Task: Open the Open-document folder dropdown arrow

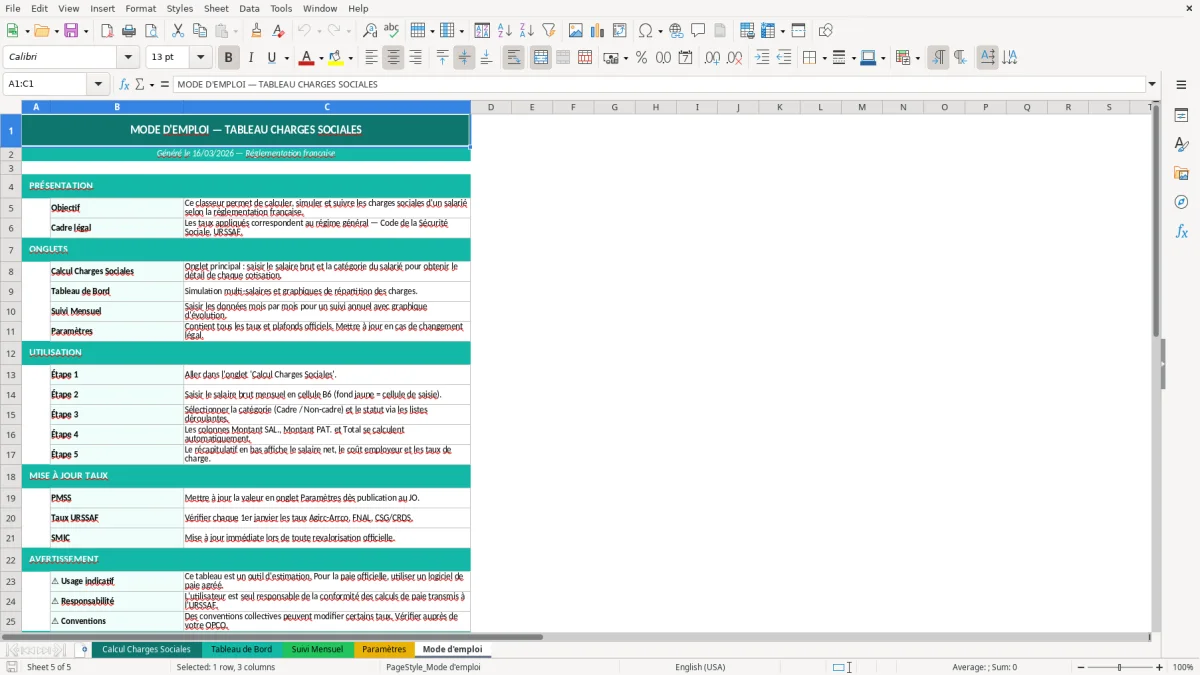Action: 55,31
